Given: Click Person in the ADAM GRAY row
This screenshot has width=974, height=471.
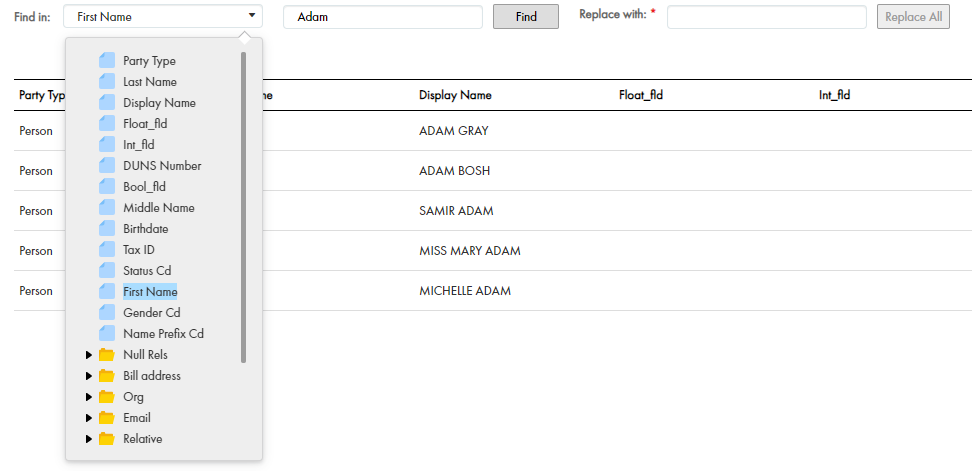Looking at the screenshot, I should pyautogui.click(x=36, y=131).
